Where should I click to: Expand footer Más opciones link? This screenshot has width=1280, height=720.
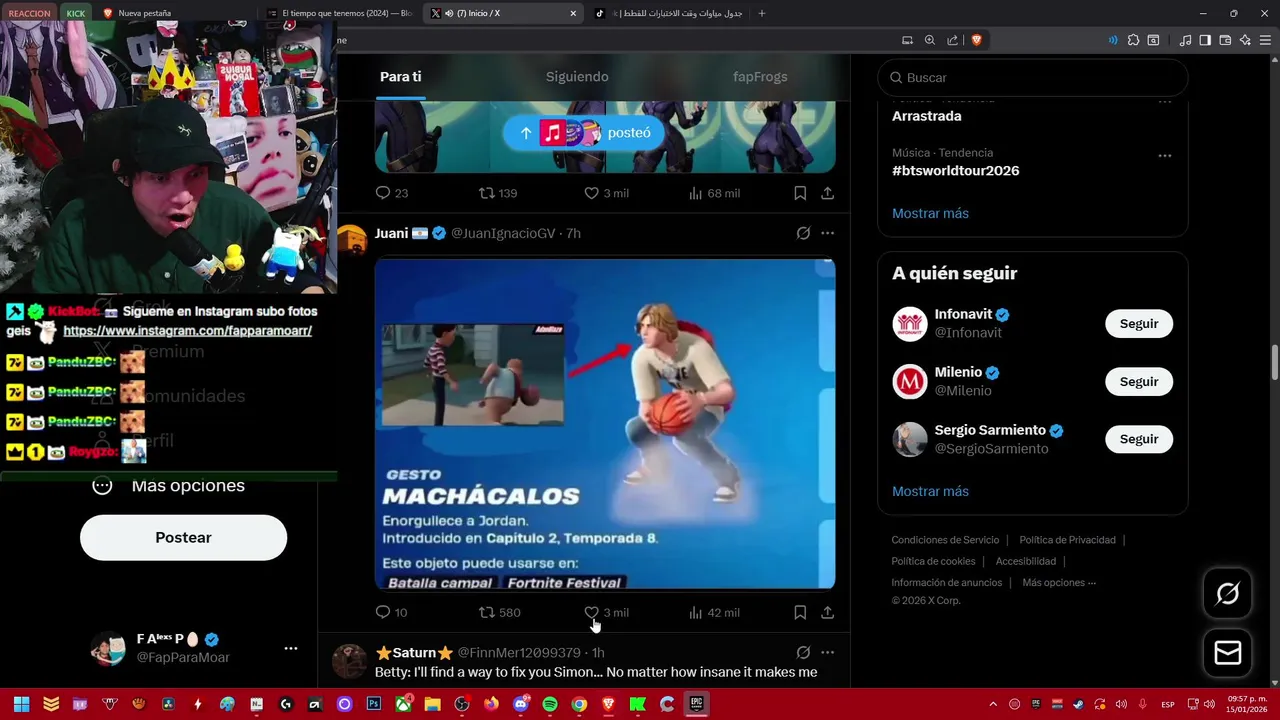click(1059, 582)
